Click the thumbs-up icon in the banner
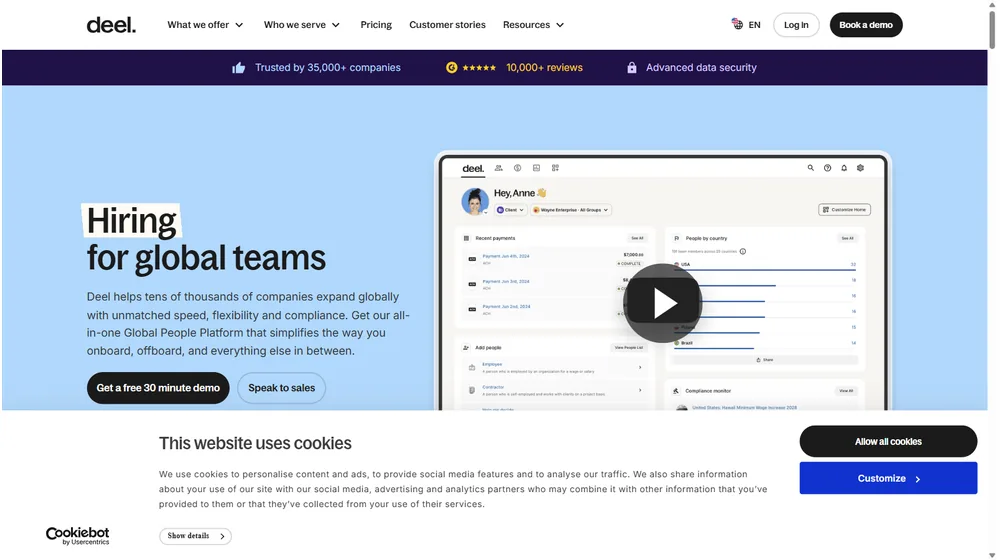This screenshot has width=1000, height=560. coord(239,68)
